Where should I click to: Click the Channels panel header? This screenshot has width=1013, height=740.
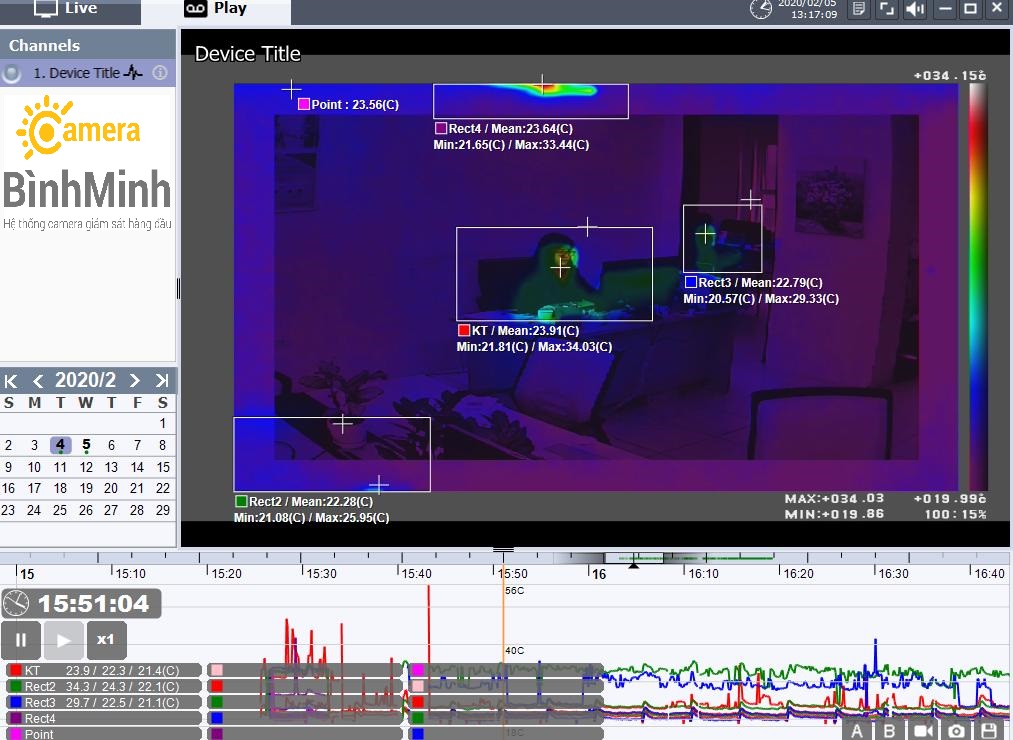click(87, 45)
